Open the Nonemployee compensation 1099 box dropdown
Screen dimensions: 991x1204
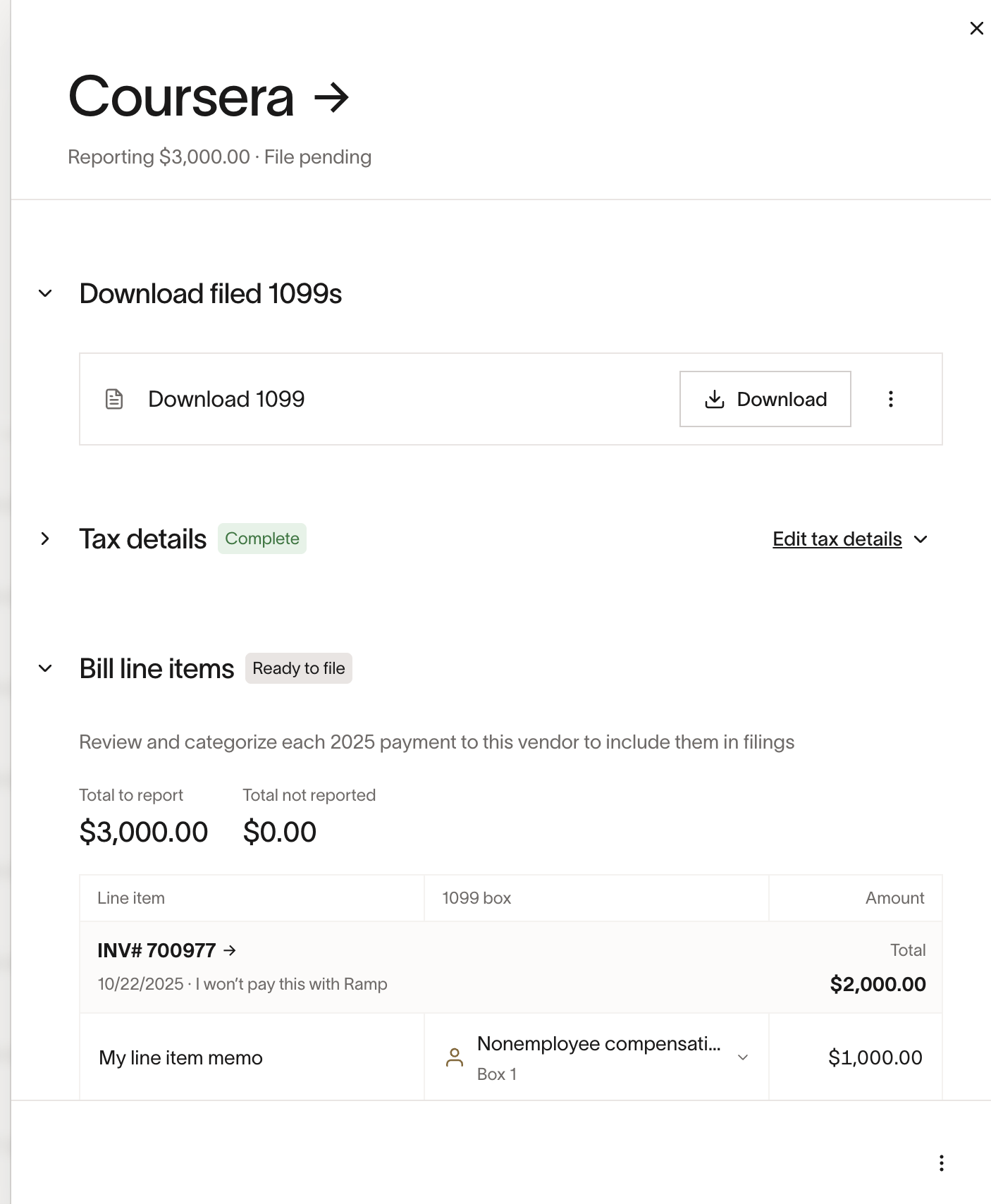742,1057
